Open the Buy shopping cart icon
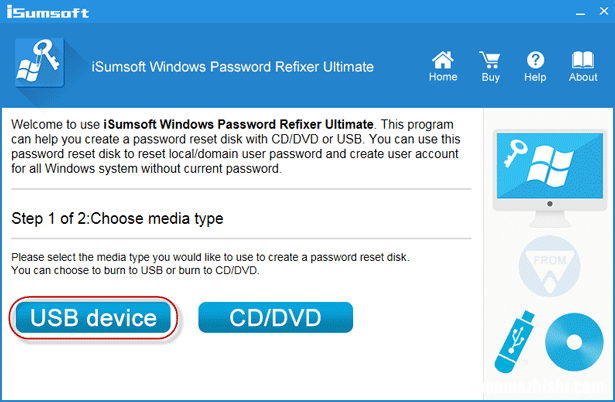615x402 pixels. coord(490,65)
